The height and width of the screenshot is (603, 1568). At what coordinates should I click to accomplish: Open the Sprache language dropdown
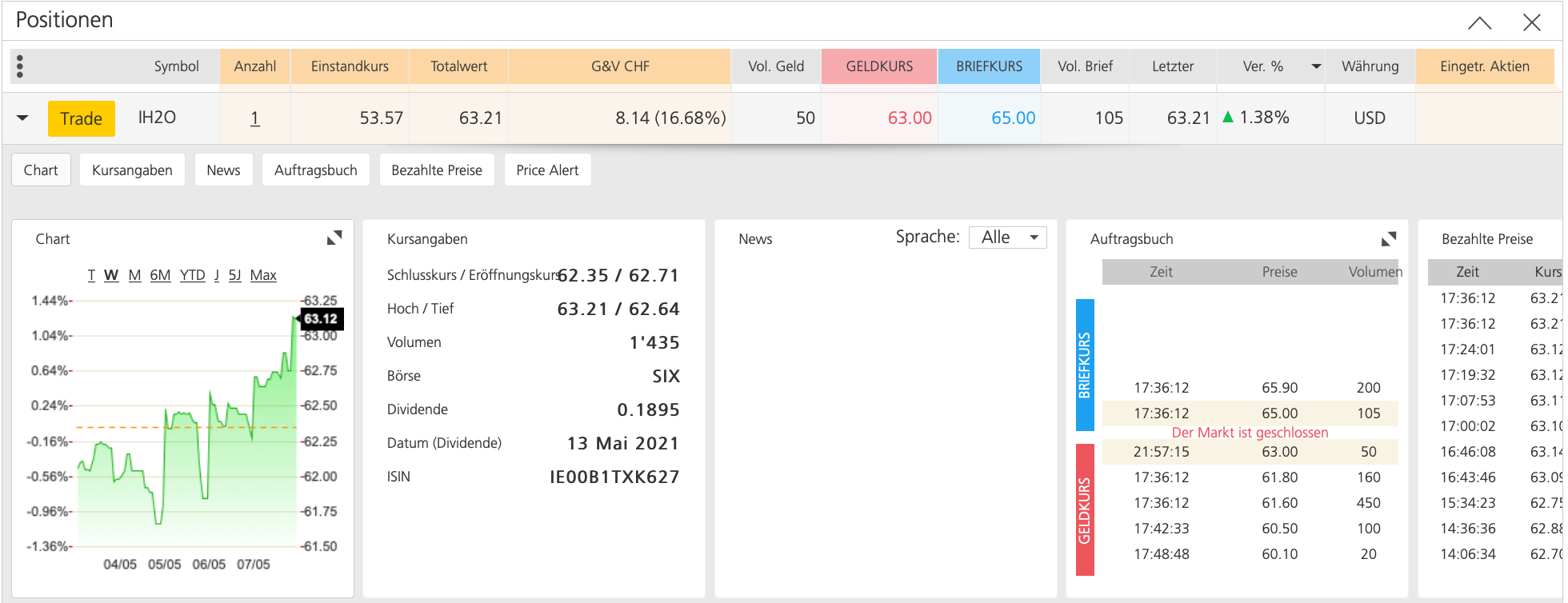tap(1007, 238)
